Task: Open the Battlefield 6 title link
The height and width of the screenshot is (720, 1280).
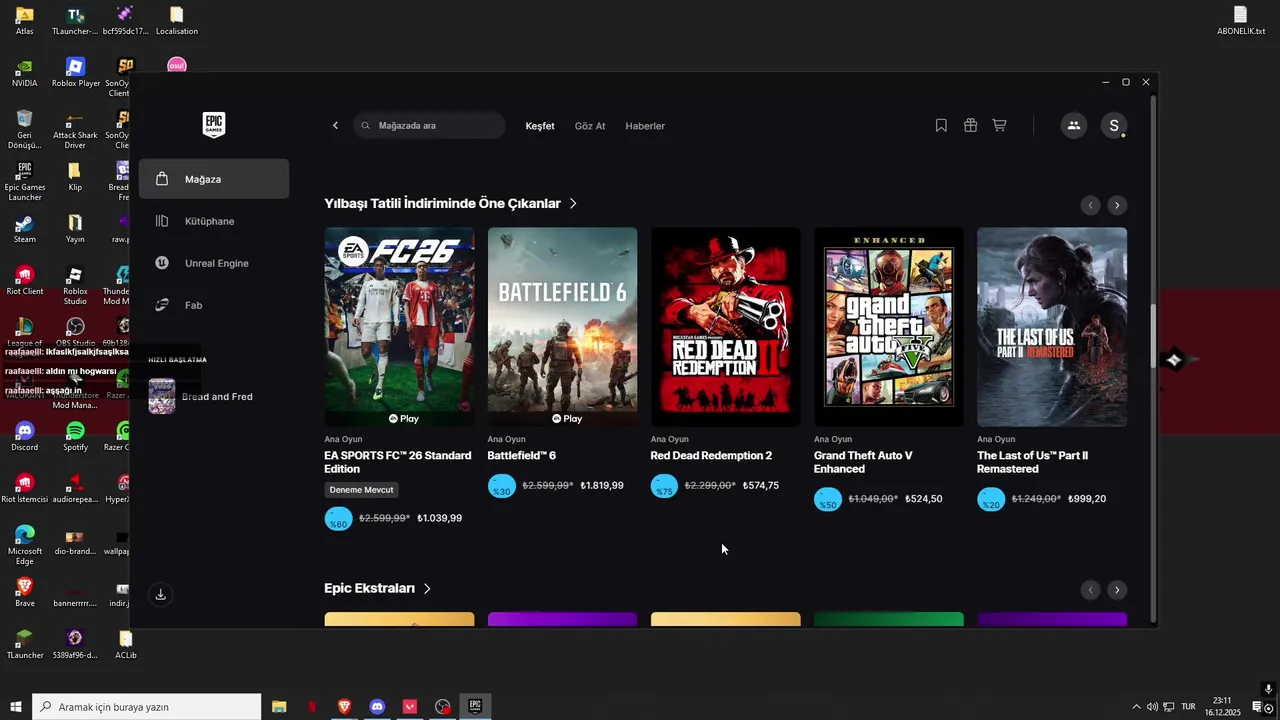Action: tap(521, 456)
